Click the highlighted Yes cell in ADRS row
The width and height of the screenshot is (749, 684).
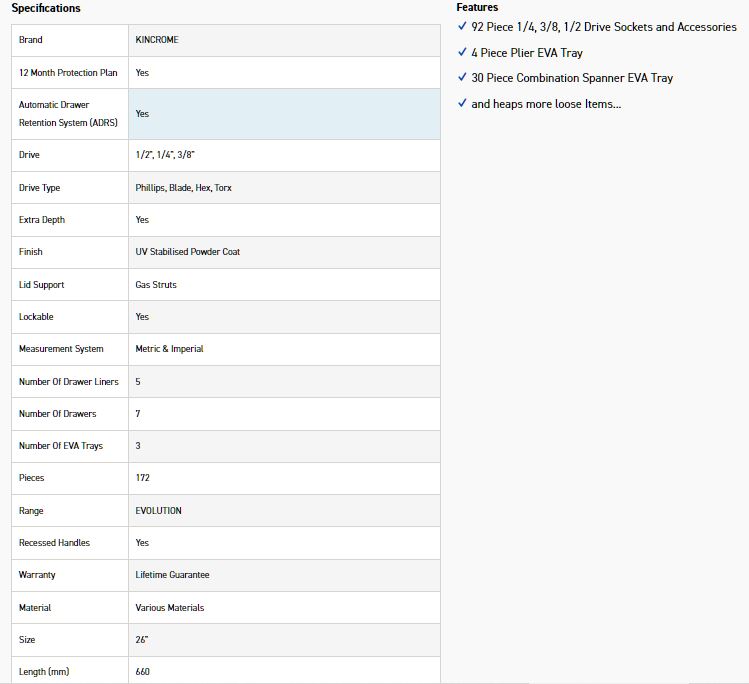point(142,114)
